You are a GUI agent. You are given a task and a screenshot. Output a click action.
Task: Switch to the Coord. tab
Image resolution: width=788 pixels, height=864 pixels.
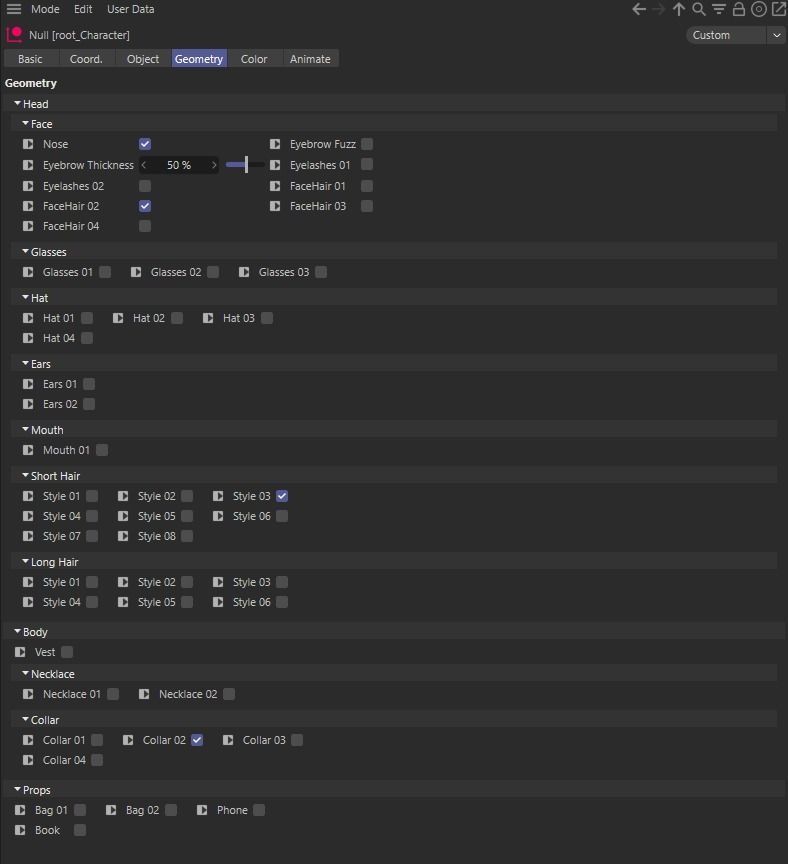tap(86, 58)
